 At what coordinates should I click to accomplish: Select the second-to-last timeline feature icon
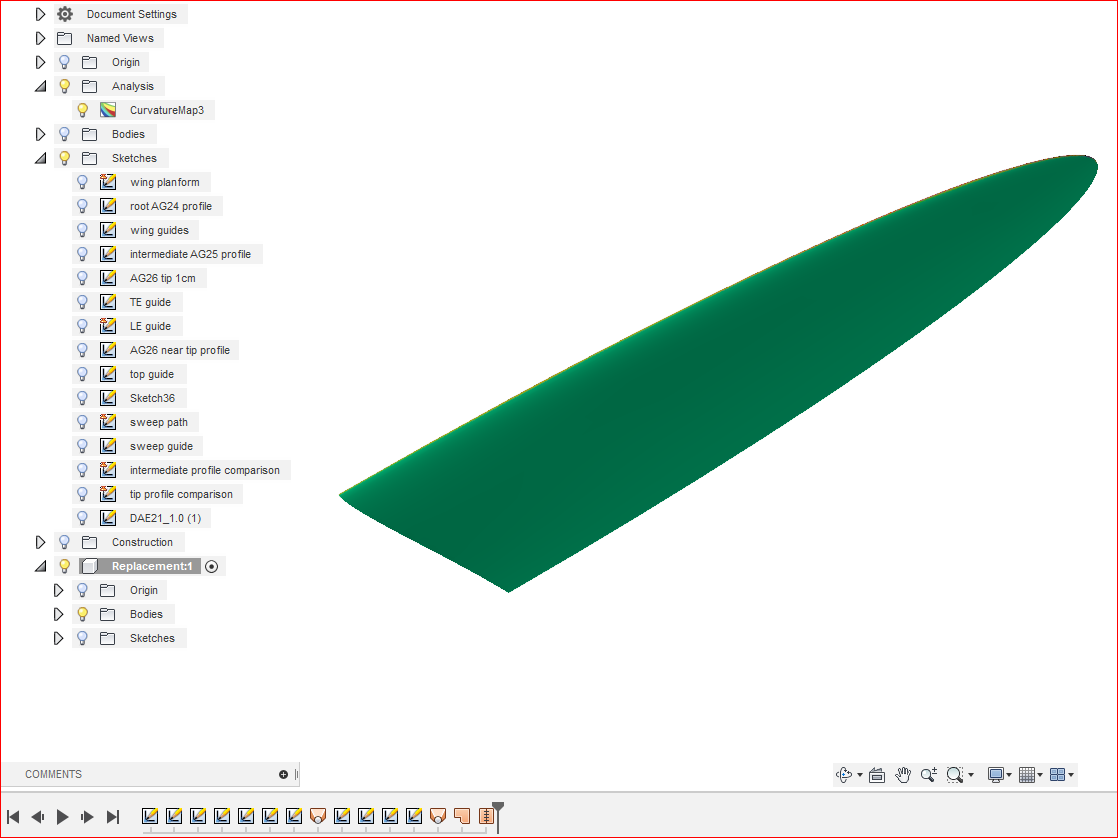pos(462,816)
